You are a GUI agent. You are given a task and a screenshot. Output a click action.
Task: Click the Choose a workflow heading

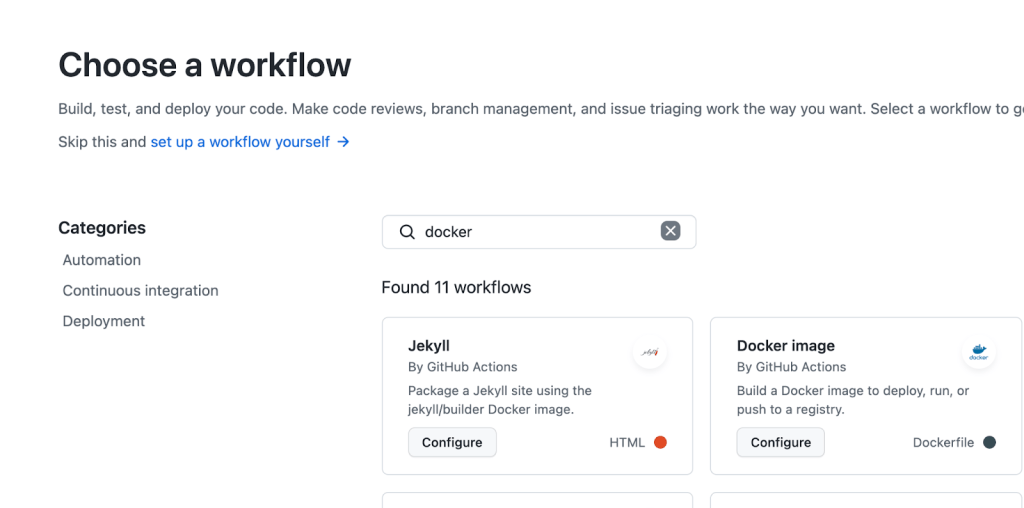click(x=204, y=65)
